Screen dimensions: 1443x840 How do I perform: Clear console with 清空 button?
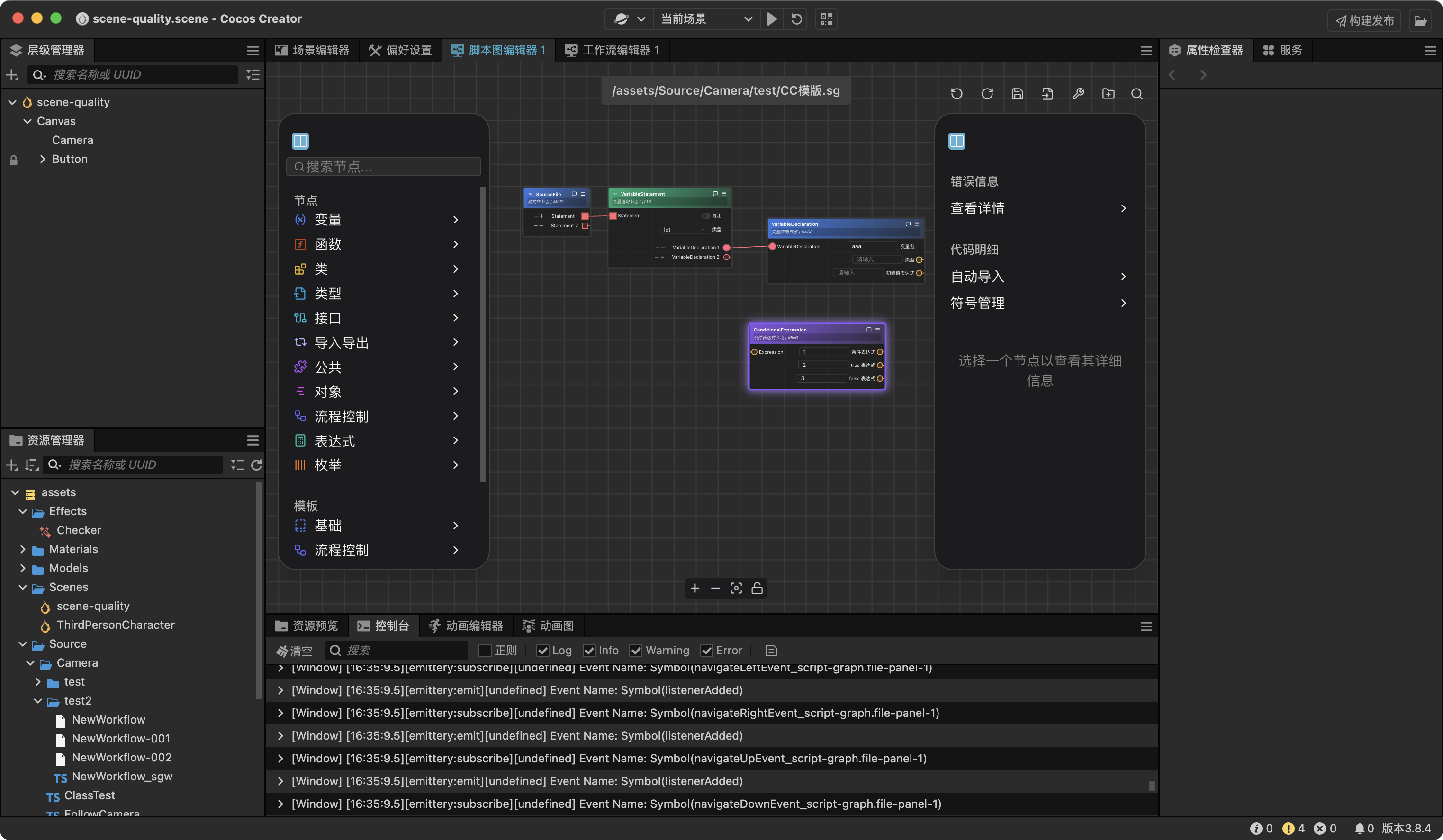tap(294, 651)
